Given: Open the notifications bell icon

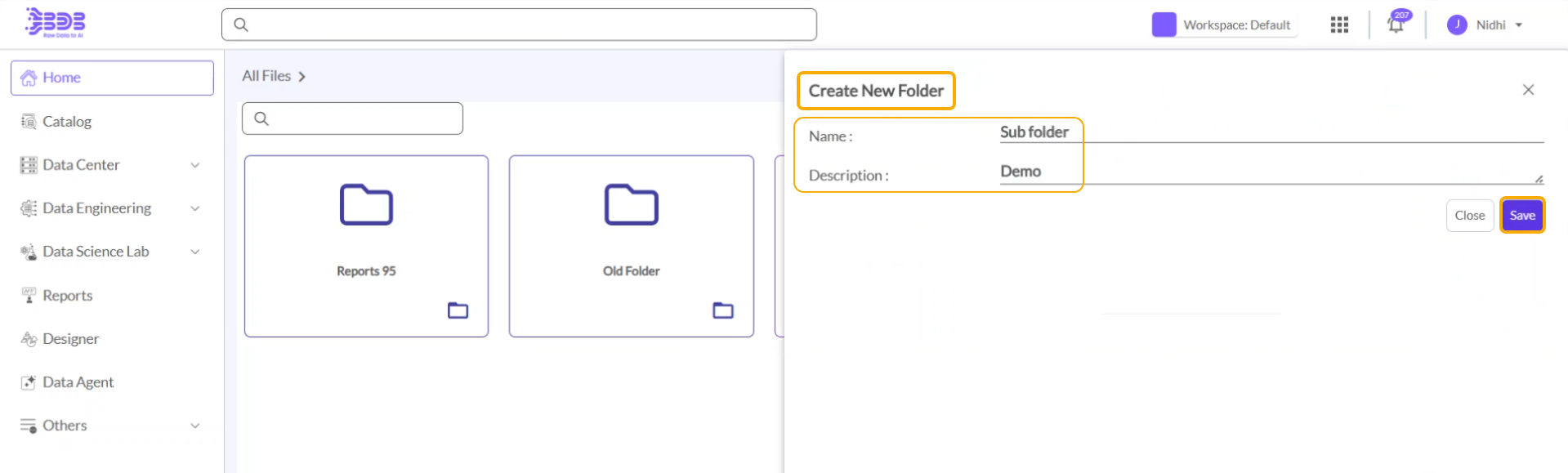Looking at the screenshot, I should [1396, 25].
